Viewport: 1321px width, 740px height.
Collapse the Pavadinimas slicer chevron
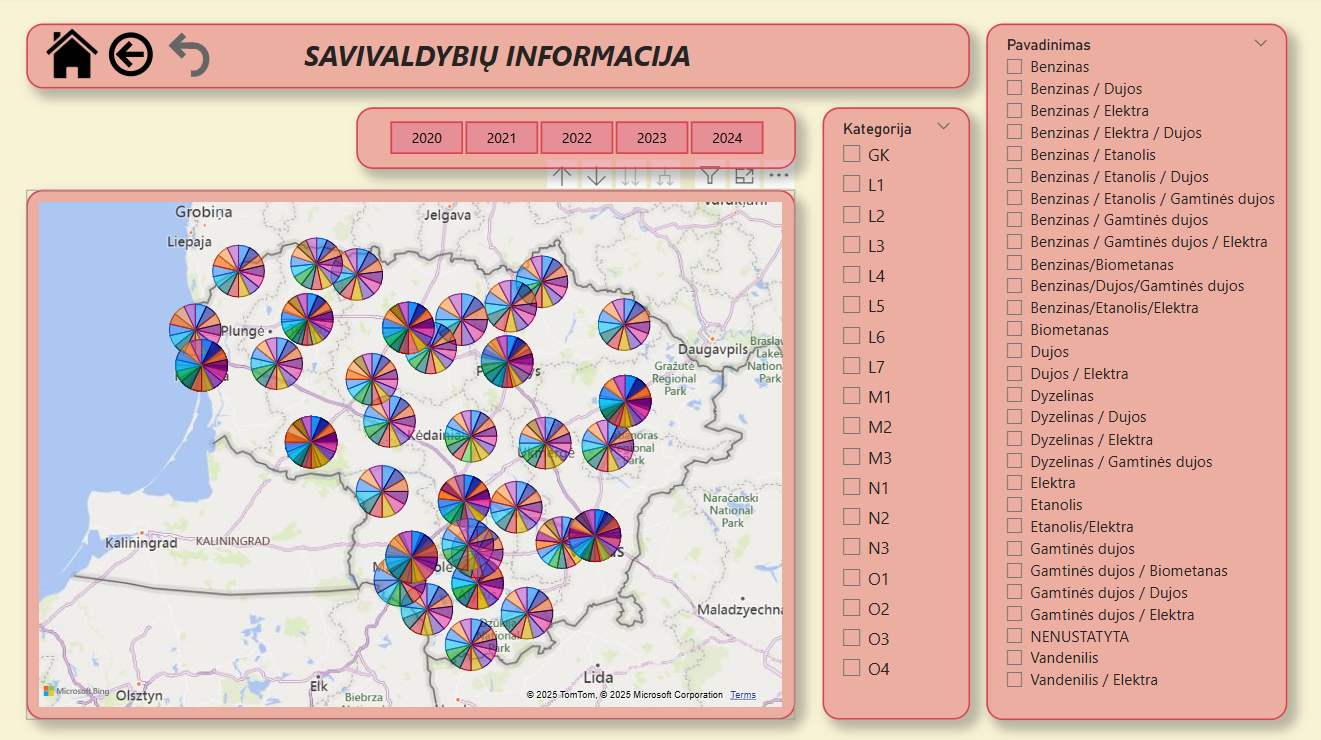(1261, 43)
